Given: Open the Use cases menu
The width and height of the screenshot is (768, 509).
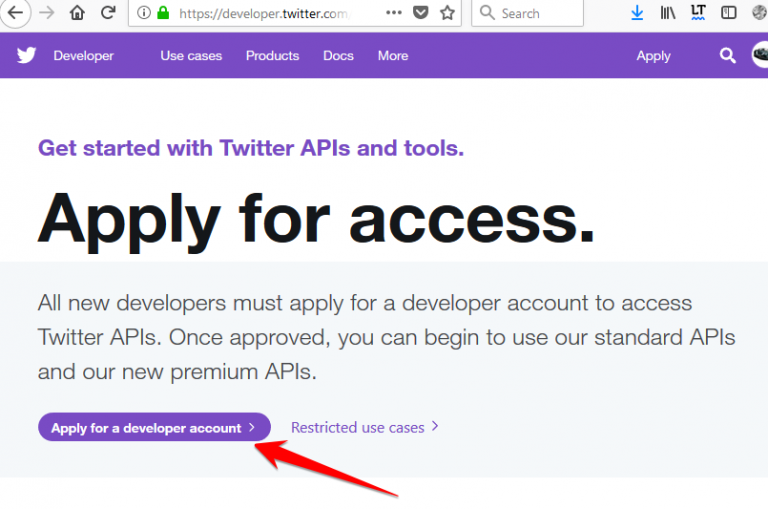Looking at the screenshot, I should [191, 56].
